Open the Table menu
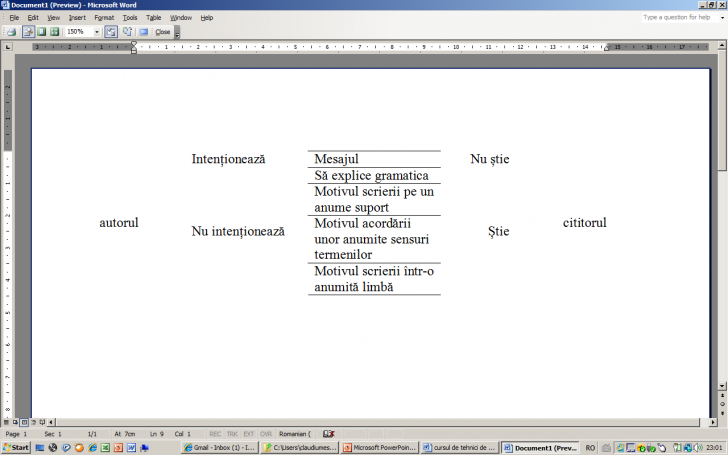Image resolution: width=728 pixels, height=455 pixels. 153,18
